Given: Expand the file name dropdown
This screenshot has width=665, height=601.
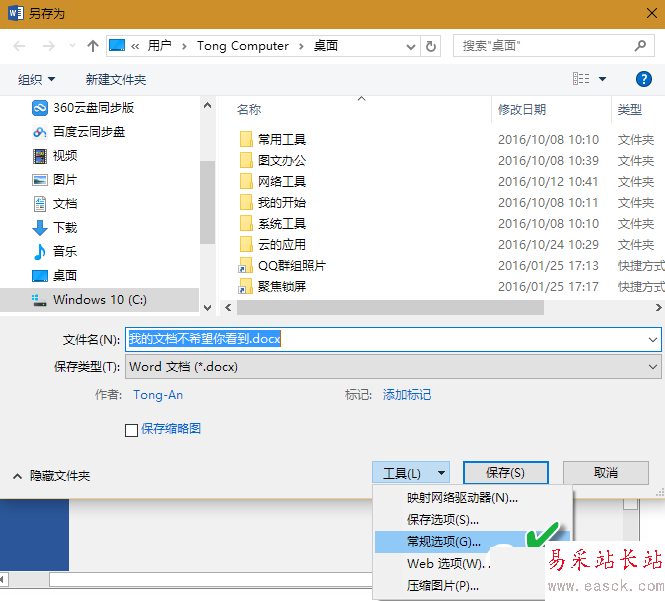Looking at the screenshot, I should (x=653, y=340).
